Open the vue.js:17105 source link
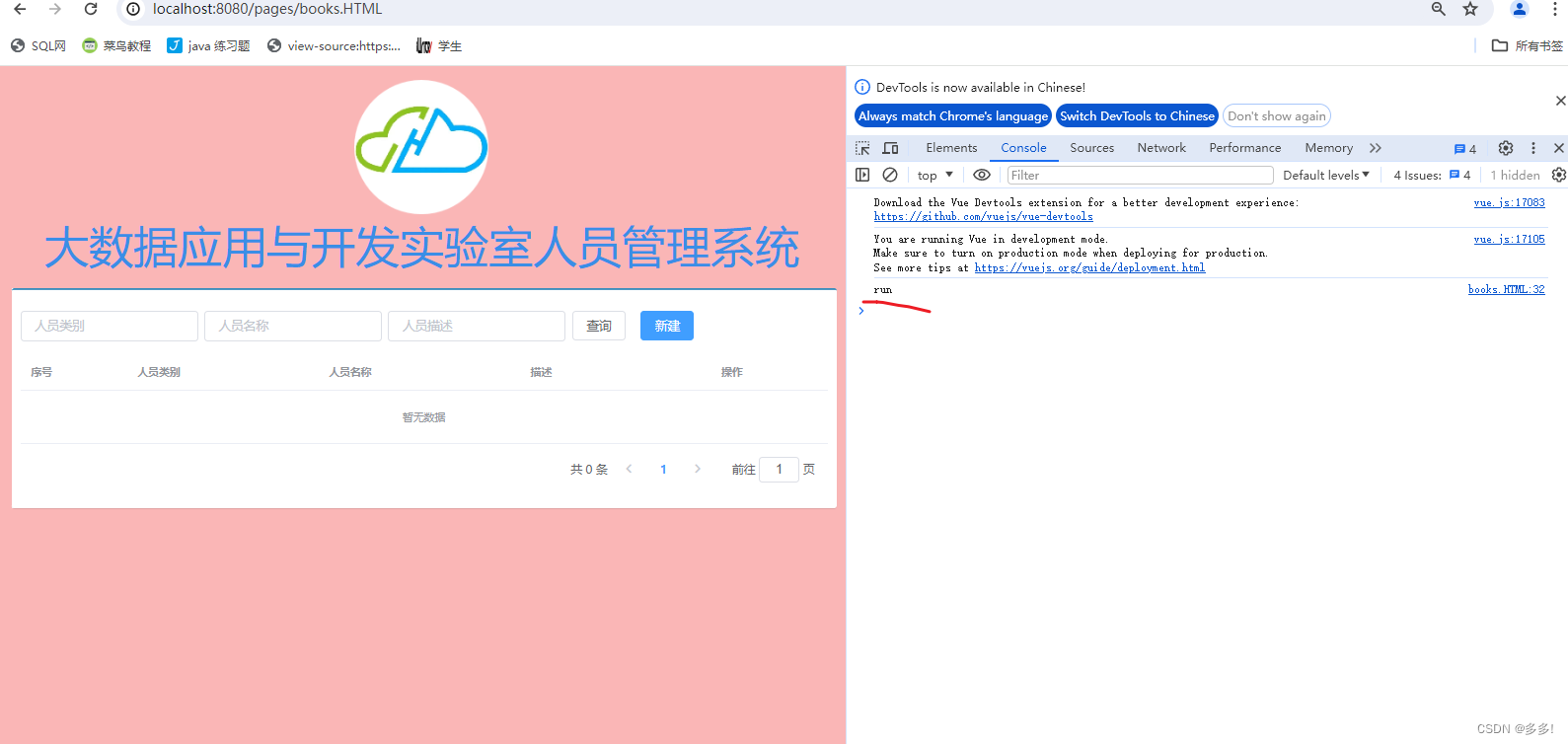1568x744 pixels. pos(1509,240)
